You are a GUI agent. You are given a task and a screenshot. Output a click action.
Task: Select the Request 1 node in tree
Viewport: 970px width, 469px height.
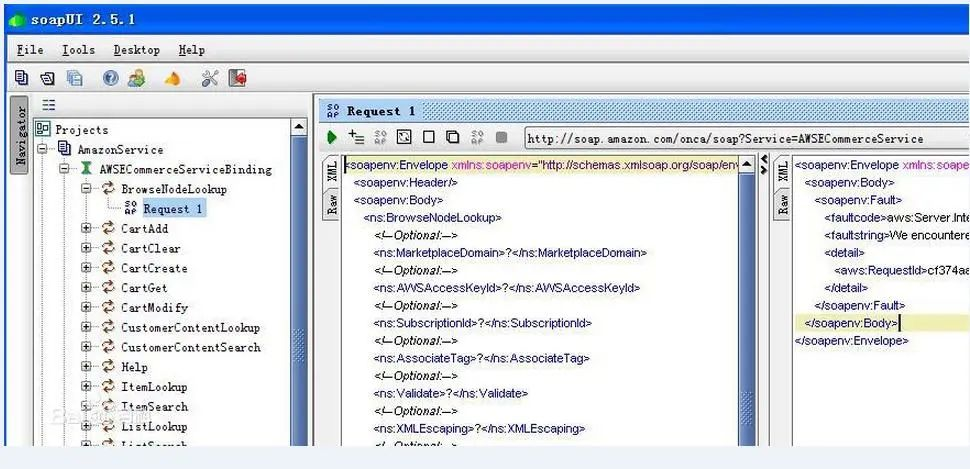(x=173, y=209)
